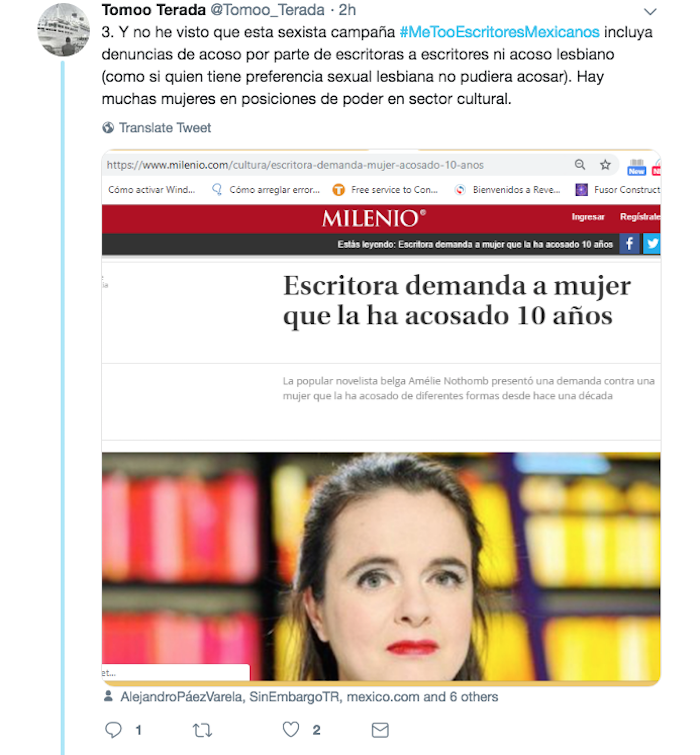
Task: Send tweet via direct message envelope icon
Action: 380,730
